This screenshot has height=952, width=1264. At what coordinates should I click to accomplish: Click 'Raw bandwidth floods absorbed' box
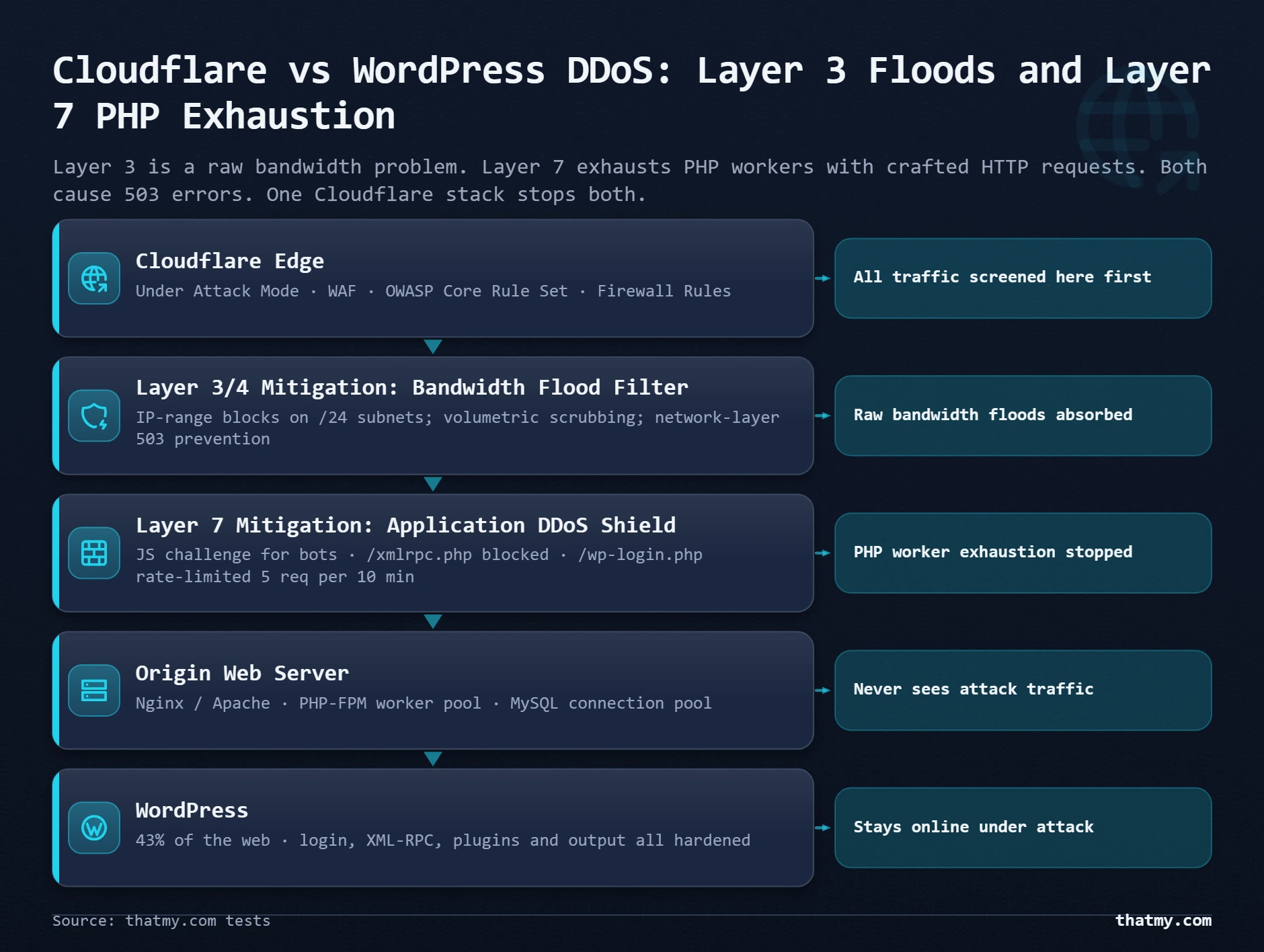pos(1023,415)
